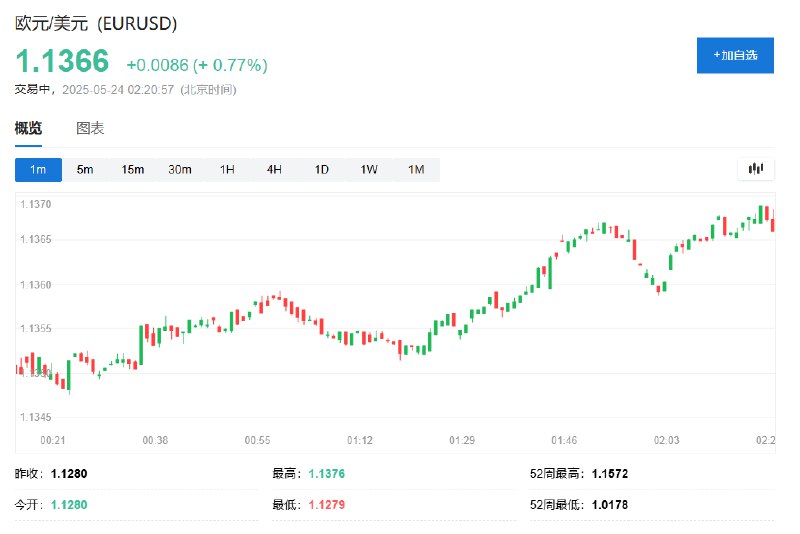This screenshot has width=800, height=534.
Task: Select the 4H timeframe
Action: point(274,169)
